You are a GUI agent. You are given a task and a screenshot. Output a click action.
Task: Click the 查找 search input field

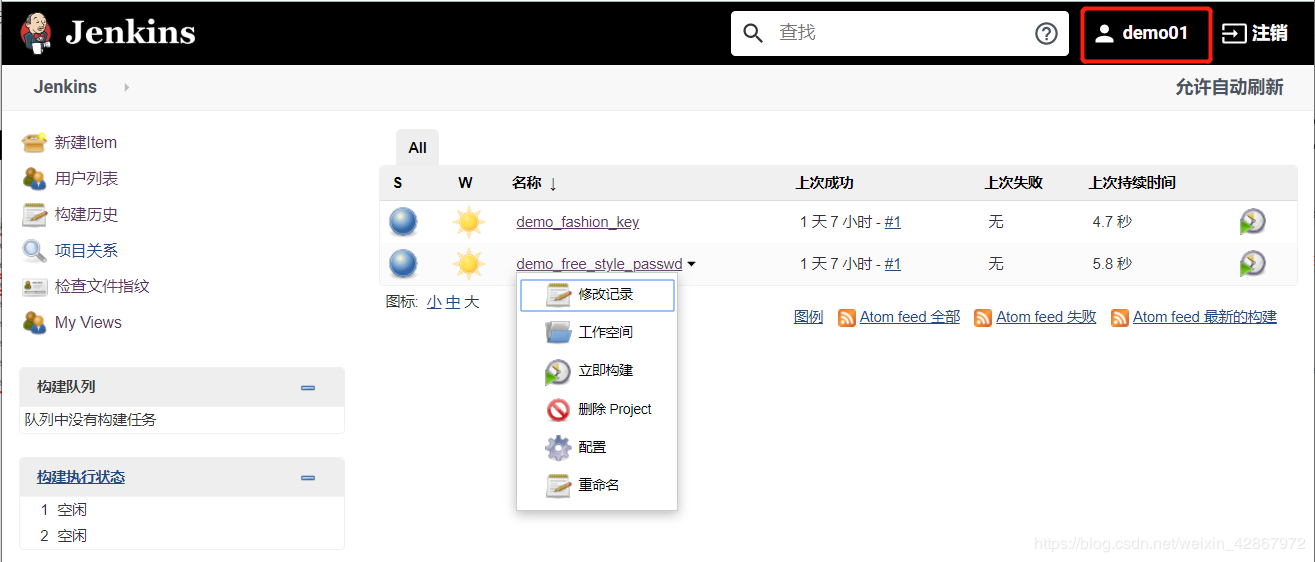coord(900,33)
